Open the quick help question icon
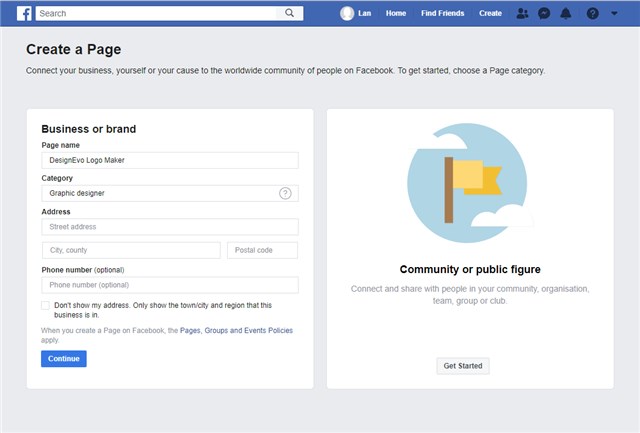The height and width of the screenshot is (433, 640). pyautogui.click(x=592, y=13)
